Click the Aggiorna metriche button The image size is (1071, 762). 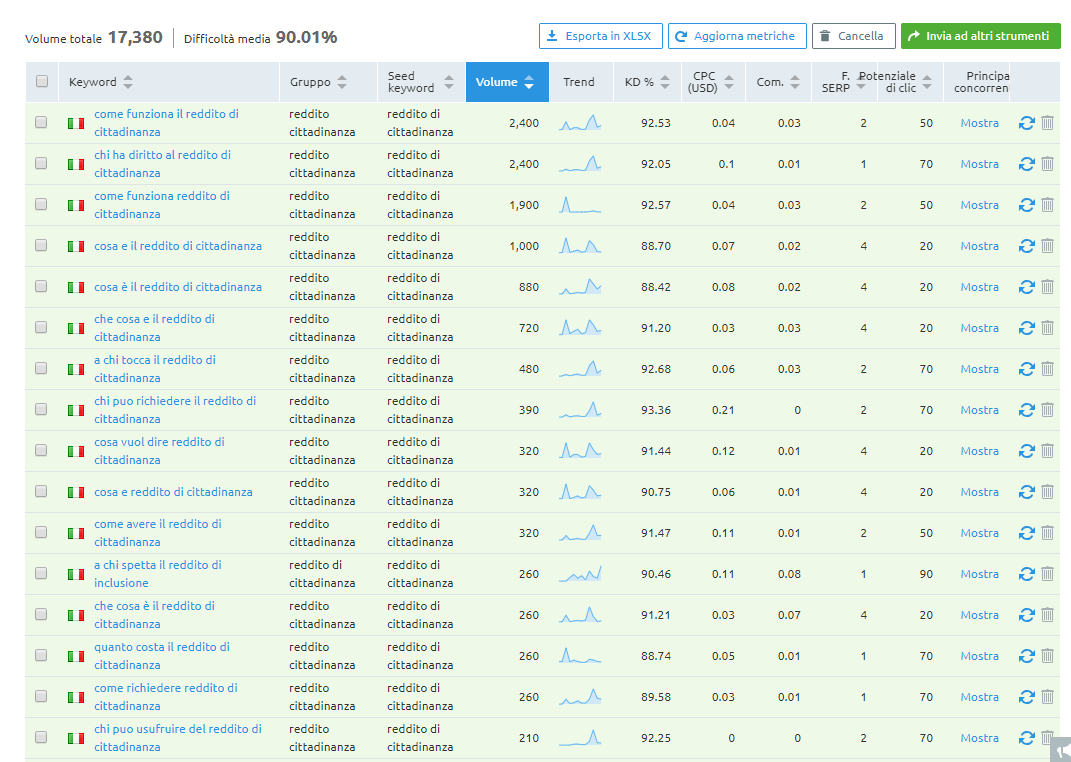pos(736,36)
